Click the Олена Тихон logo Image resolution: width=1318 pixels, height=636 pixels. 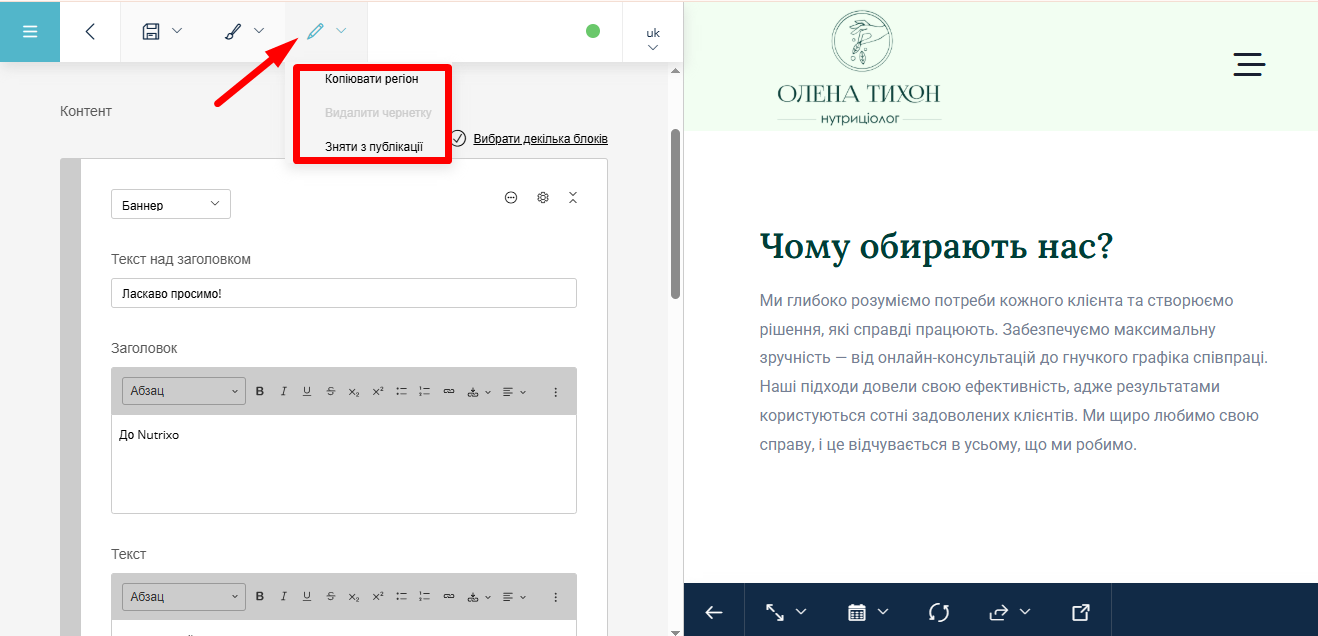859,68
